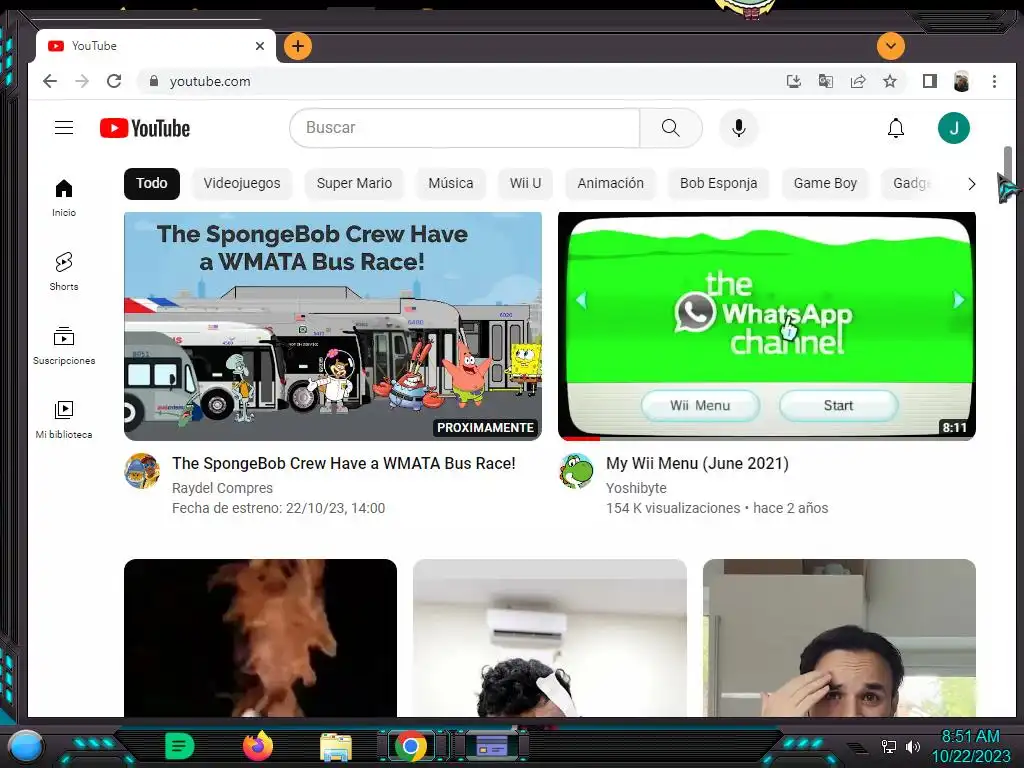Expand the tab search dropdown arrow
This screenshot has height=768, width=1024.
(891, 46)
